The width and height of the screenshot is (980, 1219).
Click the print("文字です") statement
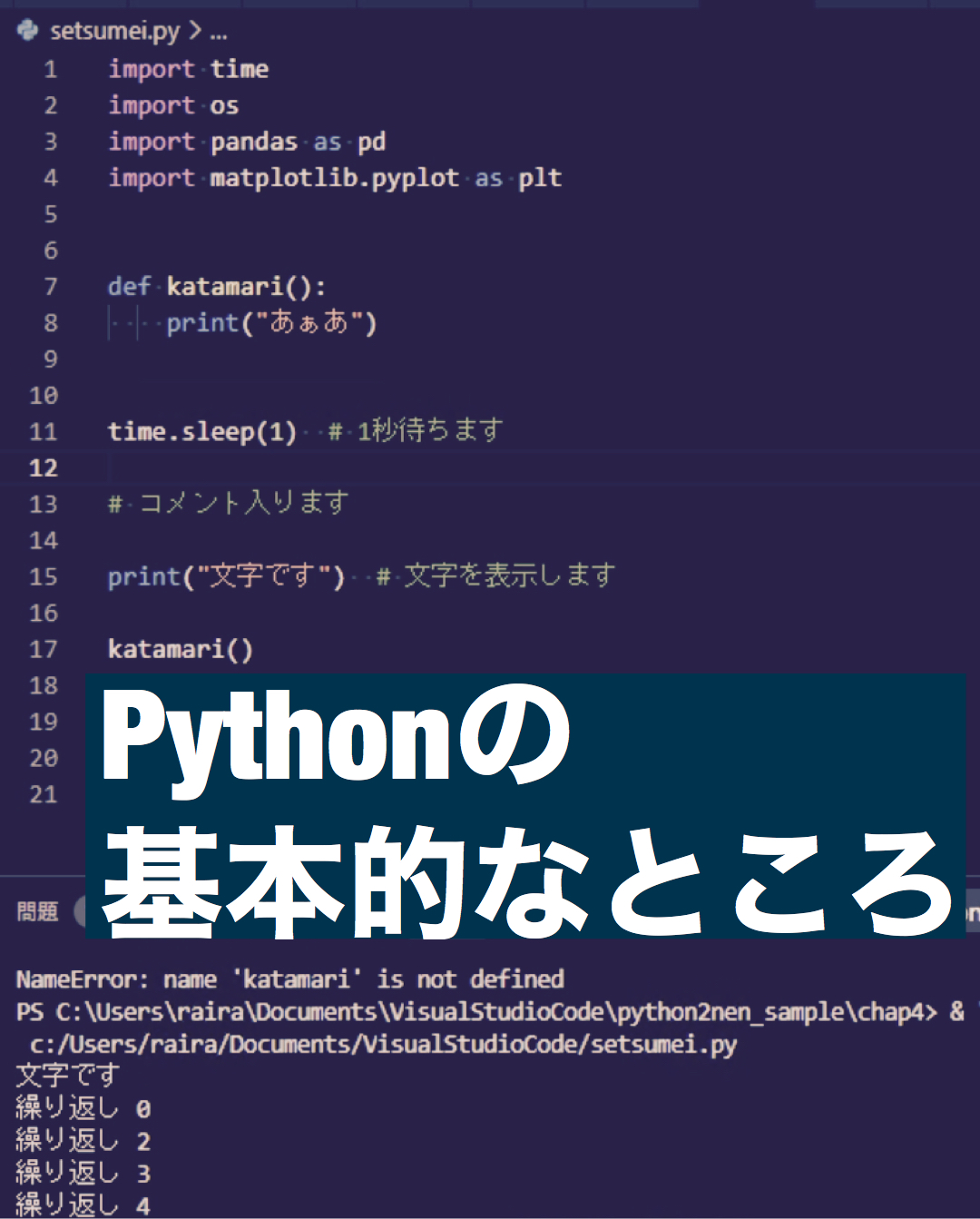[x=227, y=576]
